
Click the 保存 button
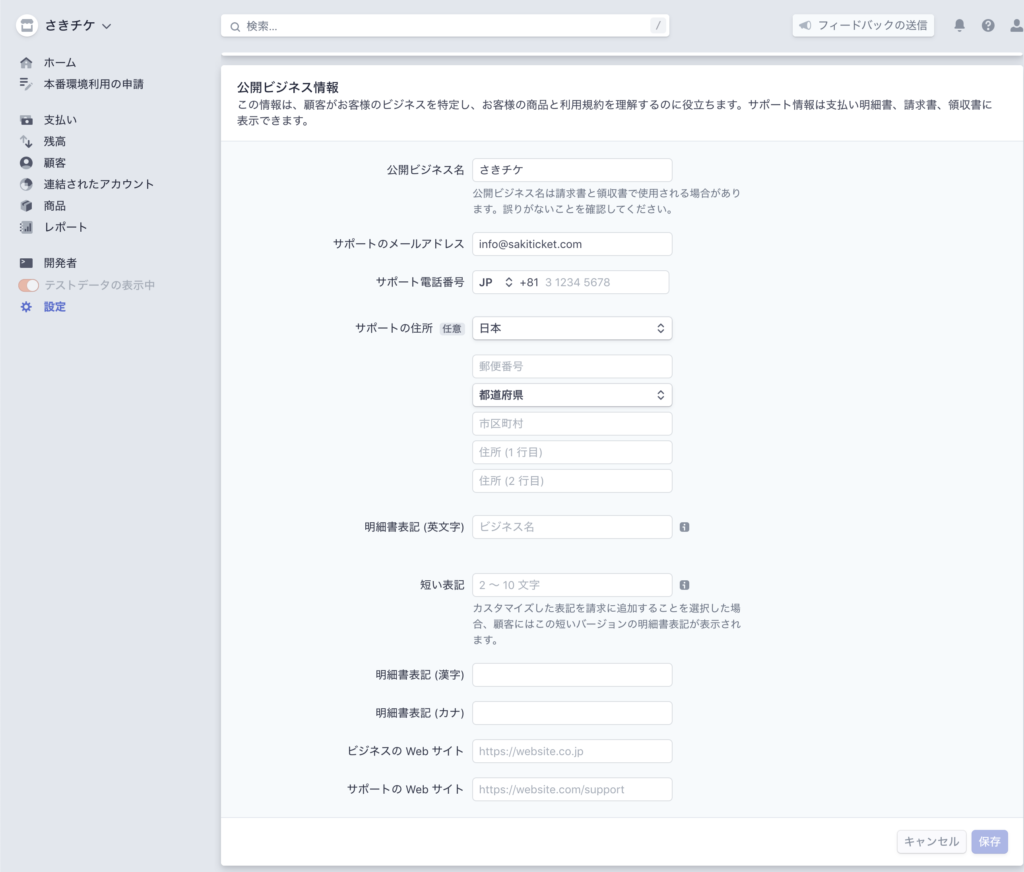coord(989,841)
